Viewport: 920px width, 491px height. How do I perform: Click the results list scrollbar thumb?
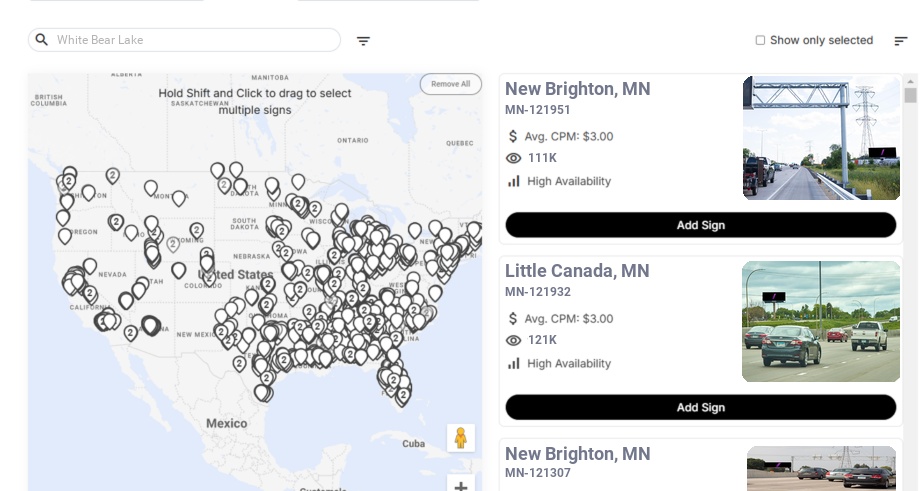click(910, 95)
